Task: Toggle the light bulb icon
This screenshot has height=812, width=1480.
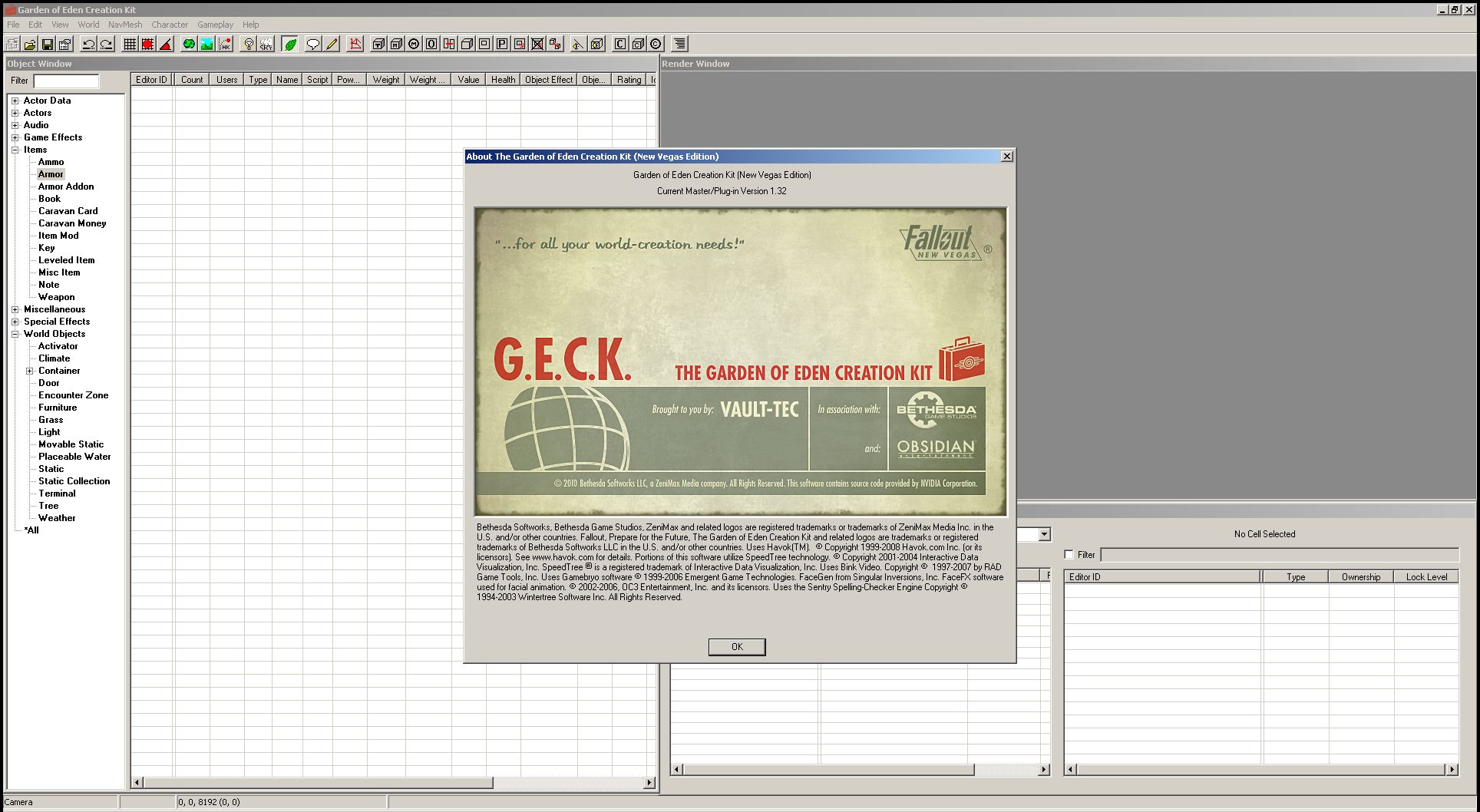Action: tap(248, 44)
